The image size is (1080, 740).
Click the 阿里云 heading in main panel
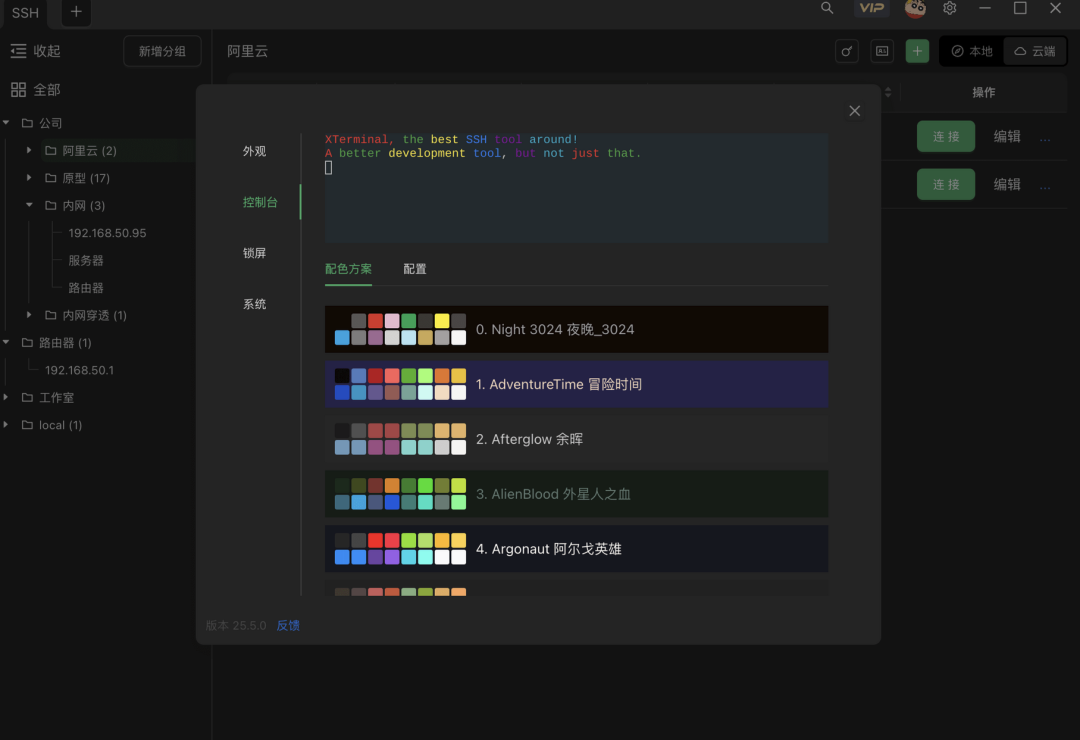247,51
